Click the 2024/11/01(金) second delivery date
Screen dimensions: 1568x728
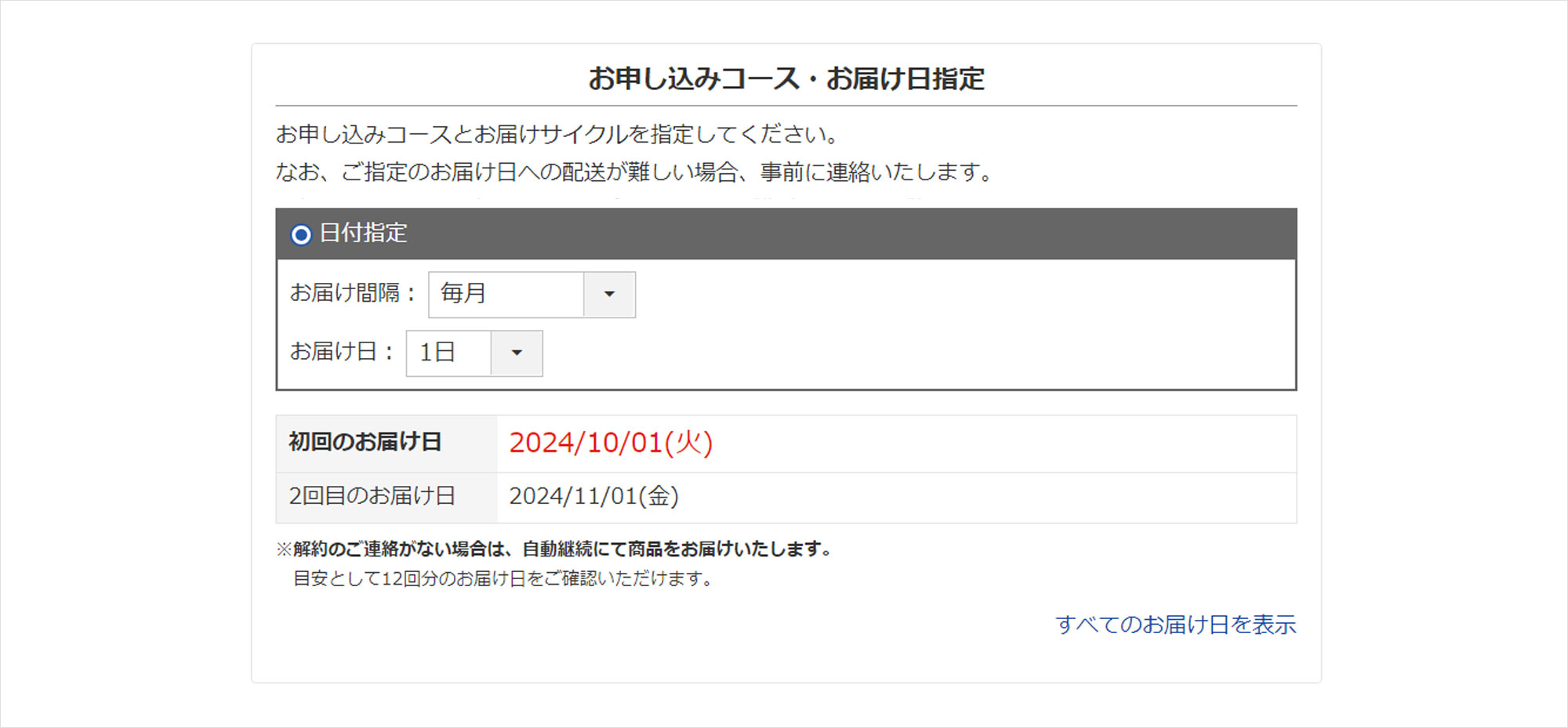(593, 497)
